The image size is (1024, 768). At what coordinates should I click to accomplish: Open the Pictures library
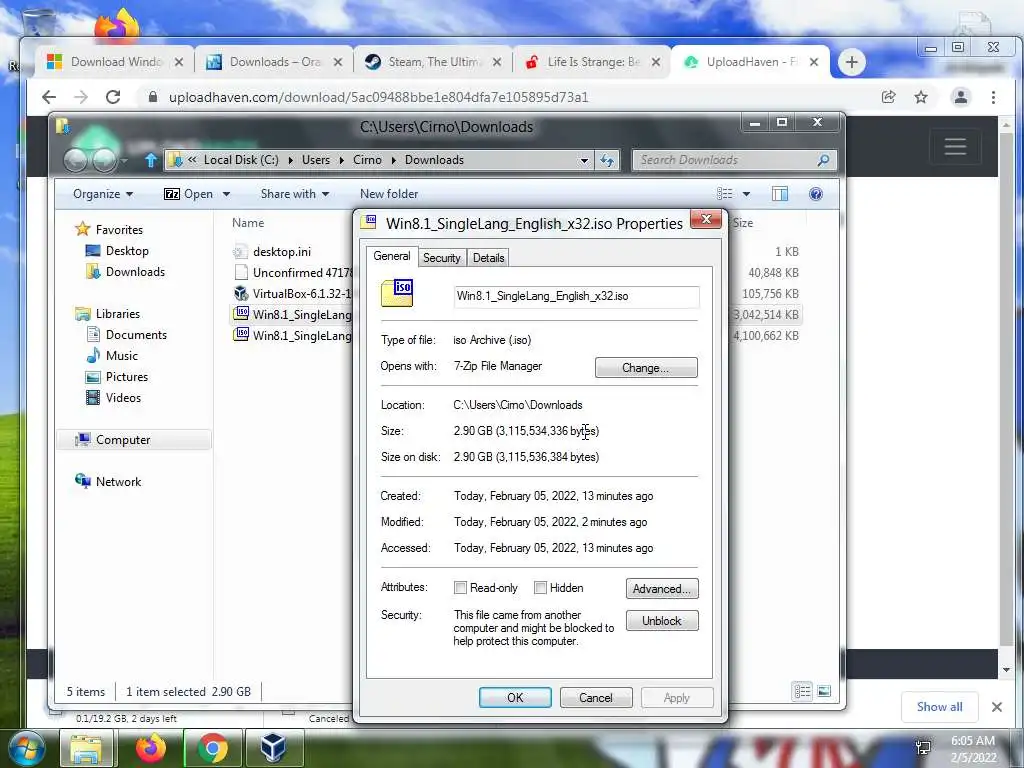[x=118, y=377]
